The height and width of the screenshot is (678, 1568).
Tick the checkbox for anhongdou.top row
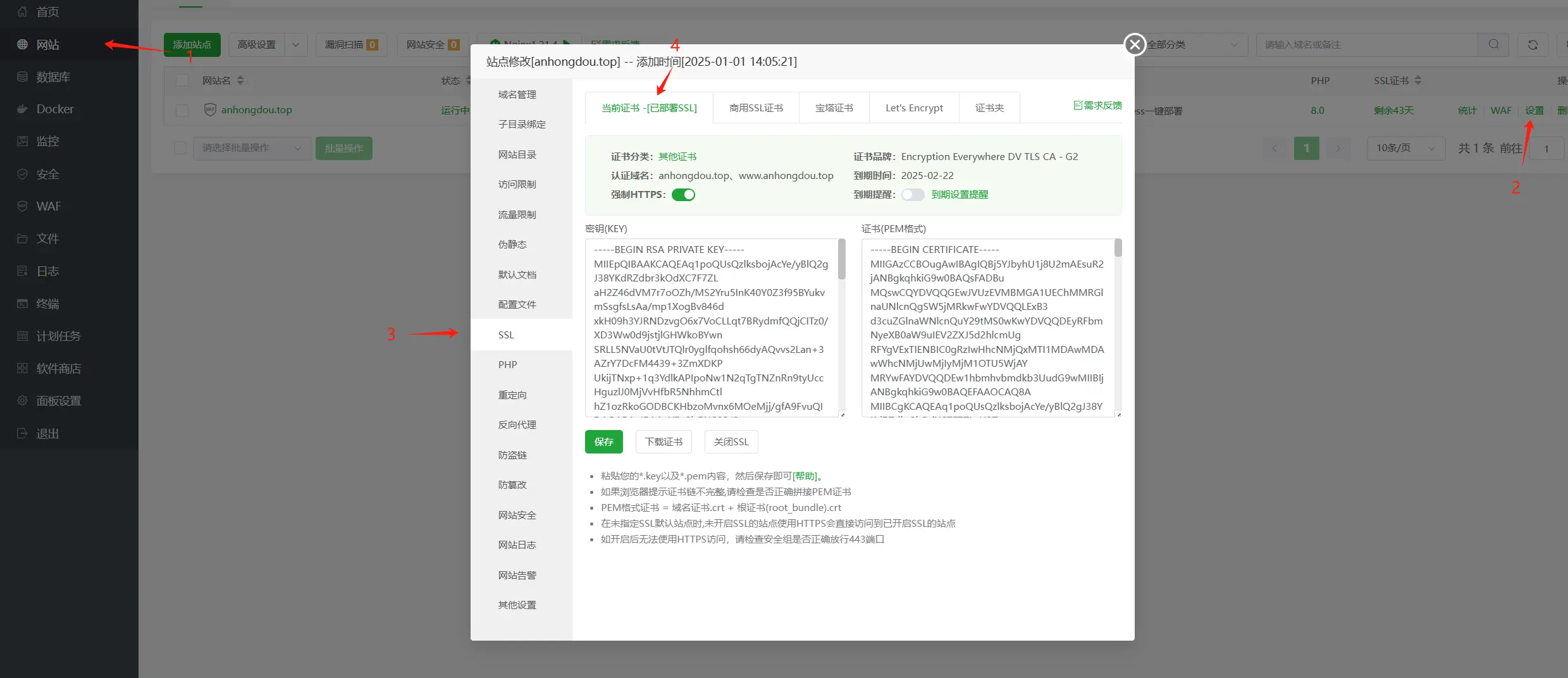(182, 110)
